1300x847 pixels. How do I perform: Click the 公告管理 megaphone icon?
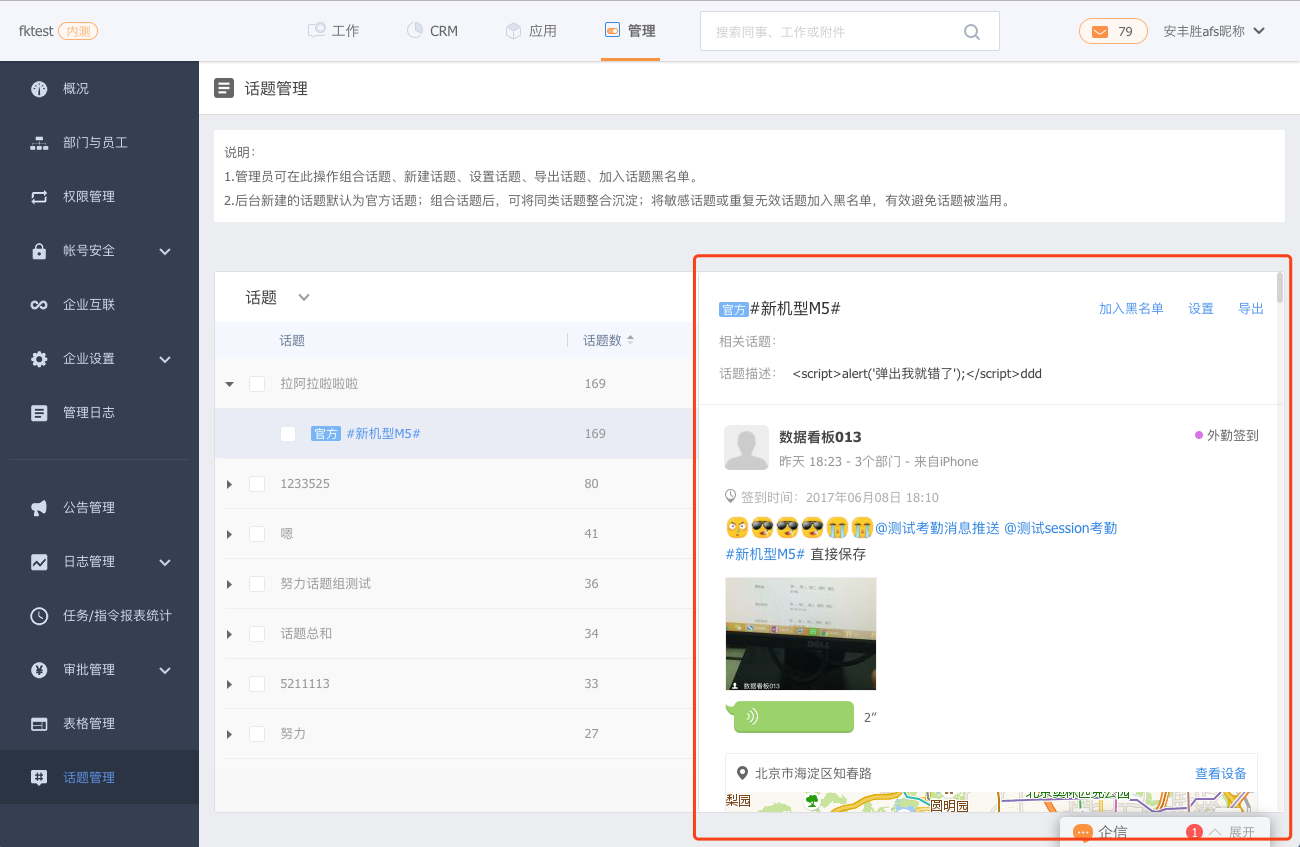point(39,508)
